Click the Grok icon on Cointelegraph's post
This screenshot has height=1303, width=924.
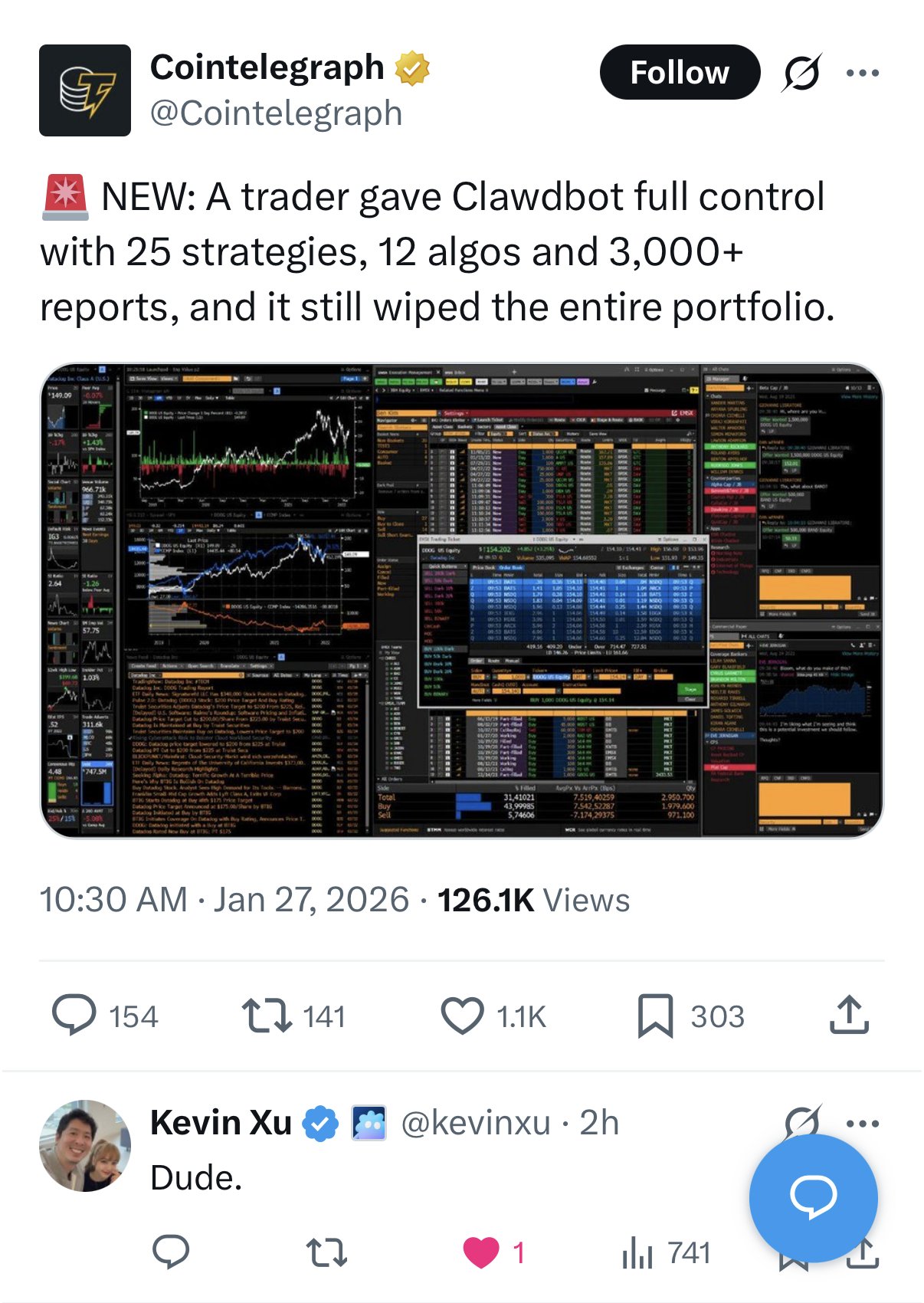pyautogui.click(x=801, y=73)
